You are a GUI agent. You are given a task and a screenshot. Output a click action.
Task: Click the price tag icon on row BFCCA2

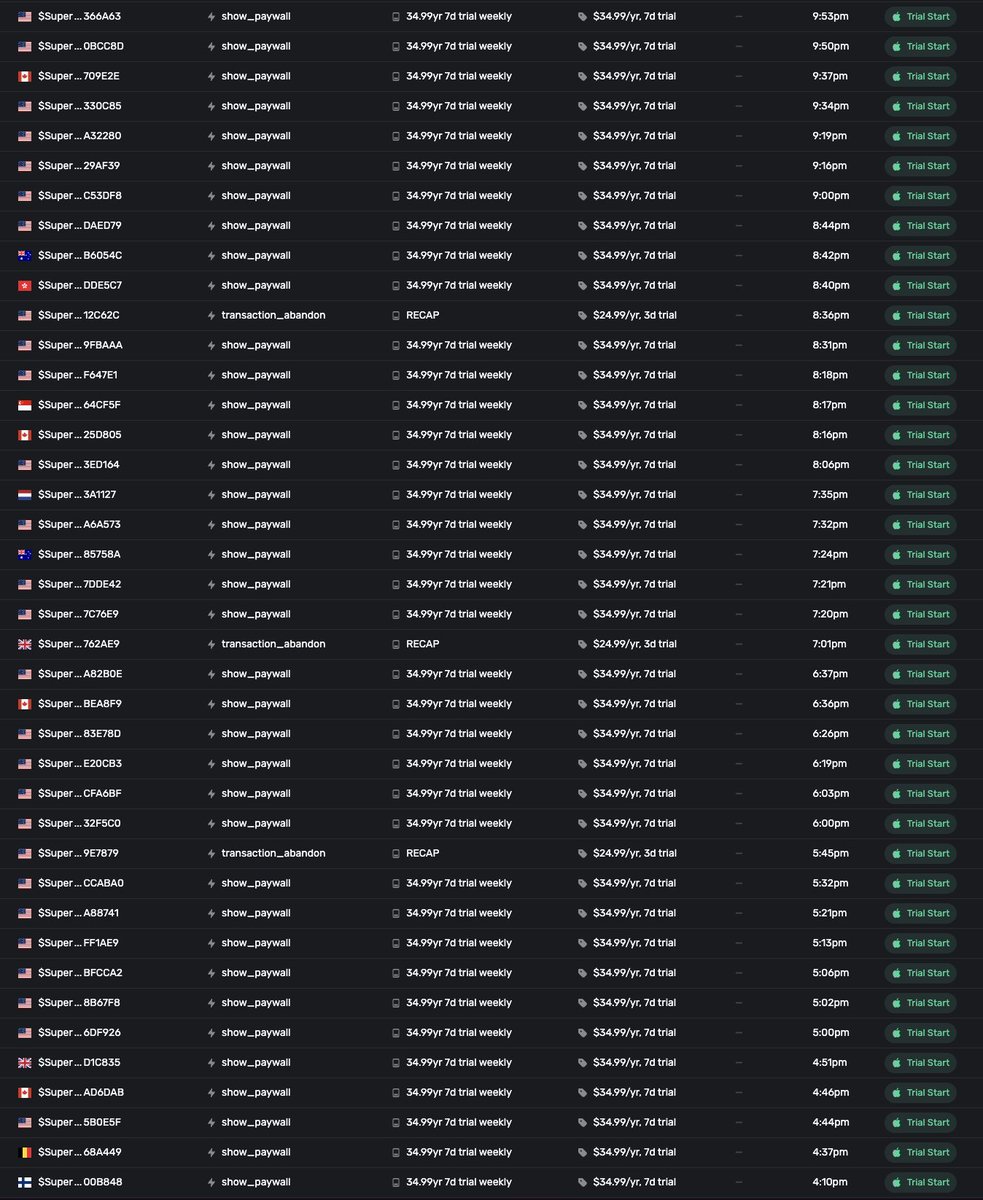click(x=583, y=973)
